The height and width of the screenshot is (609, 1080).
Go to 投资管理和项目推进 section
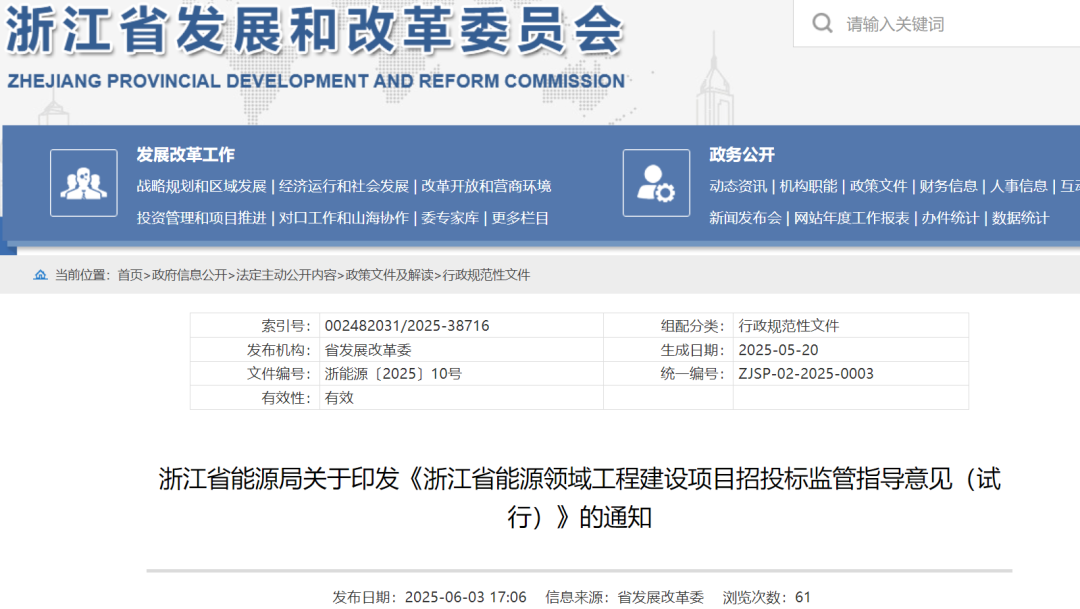point(201,218)
